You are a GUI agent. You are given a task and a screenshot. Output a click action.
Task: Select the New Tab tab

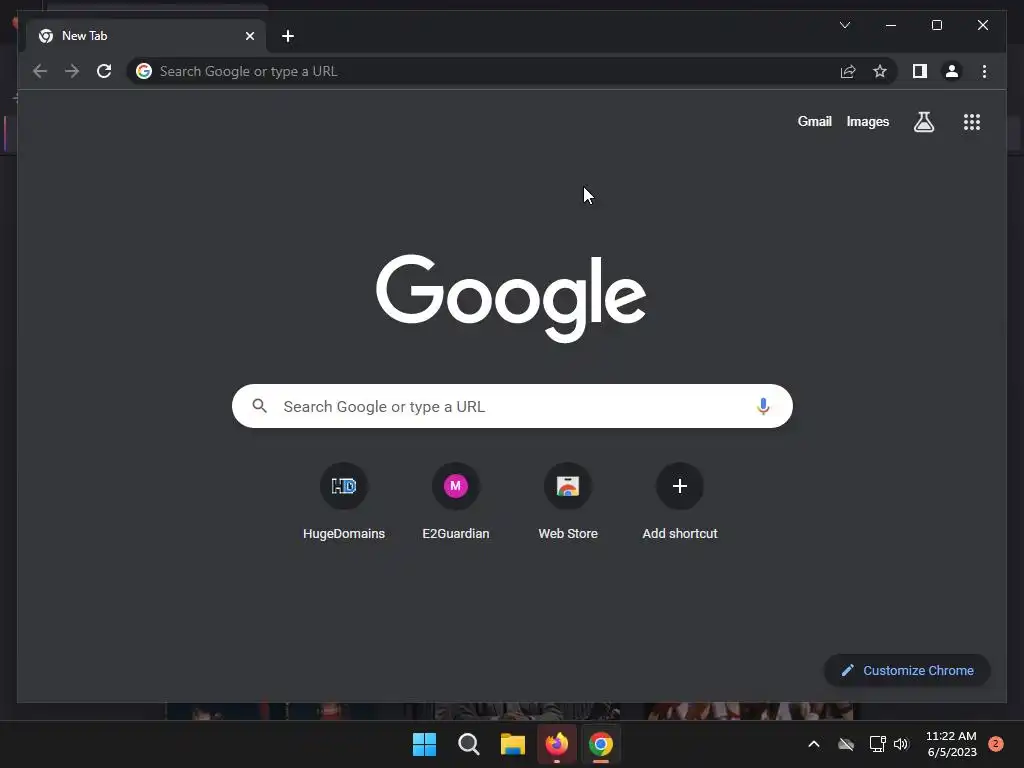click(x=146, y=36)
